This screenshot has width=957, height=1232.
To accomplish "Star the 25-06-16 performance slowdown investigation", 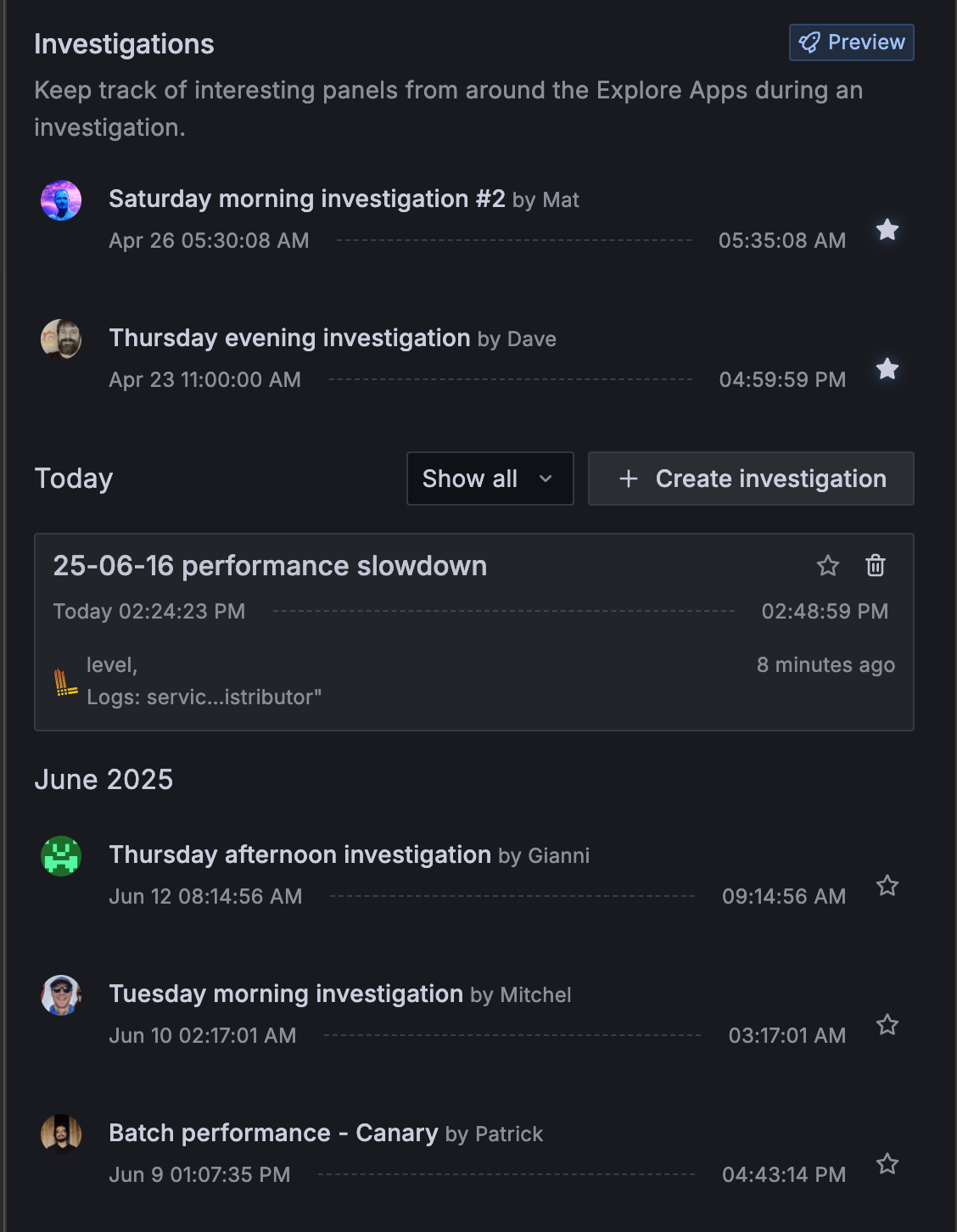I will coord(828,566).
